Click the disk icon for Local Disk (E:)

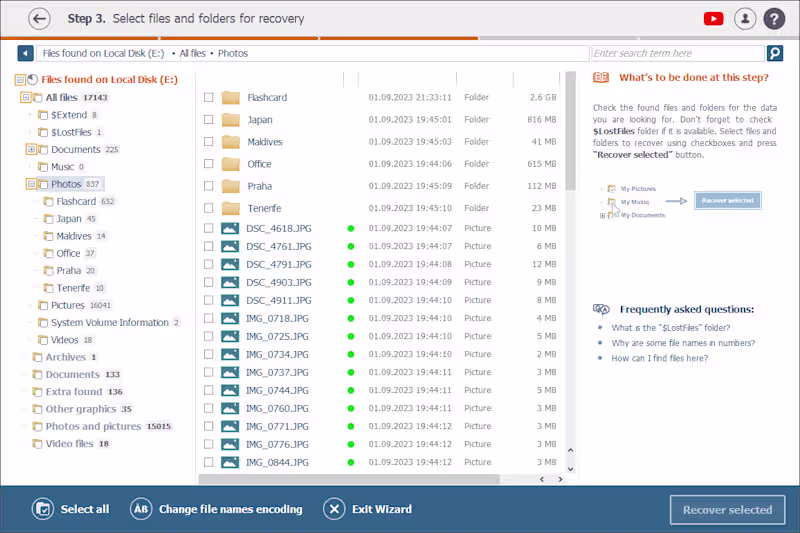pyautogui.click(x=33, y=80)
